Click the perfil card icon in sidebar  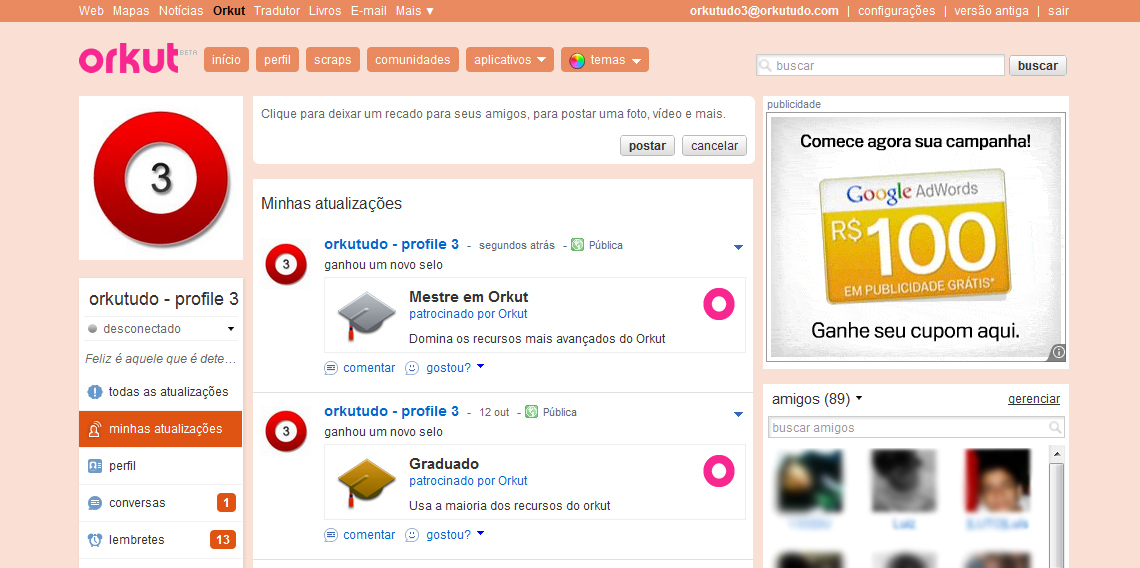(95, 466)
